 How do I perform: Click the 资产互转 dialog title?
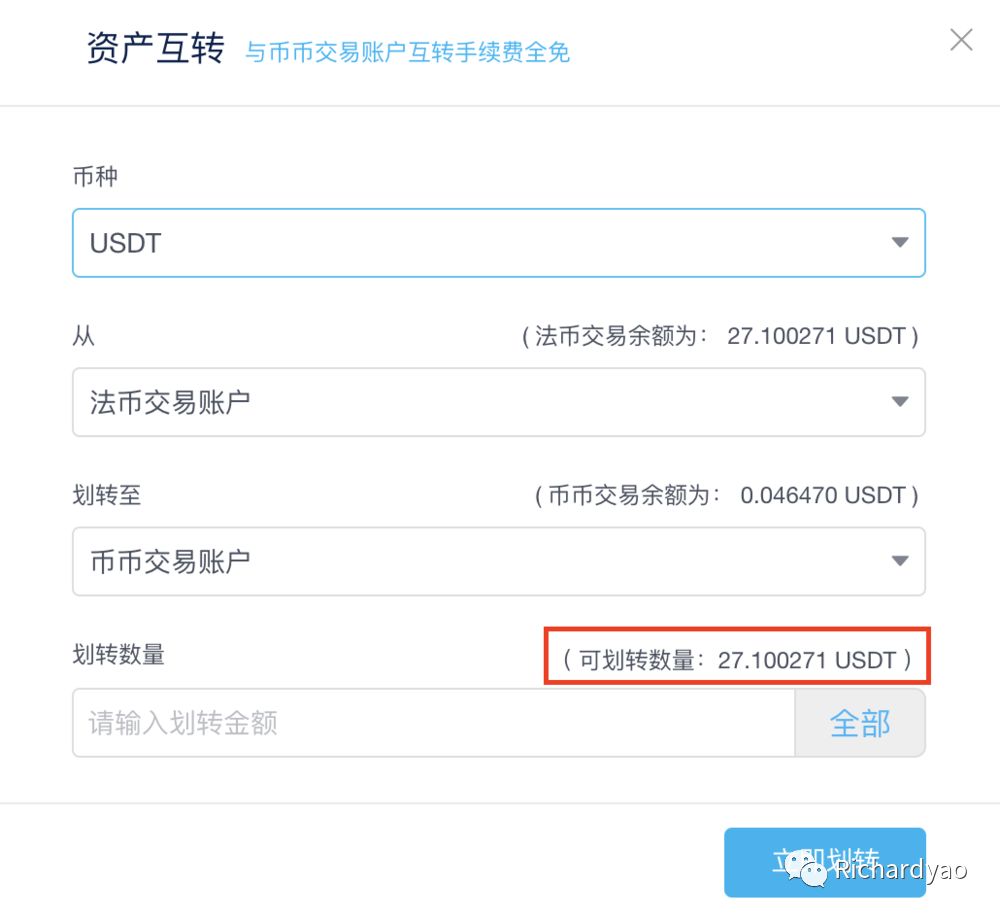(155, 47)
